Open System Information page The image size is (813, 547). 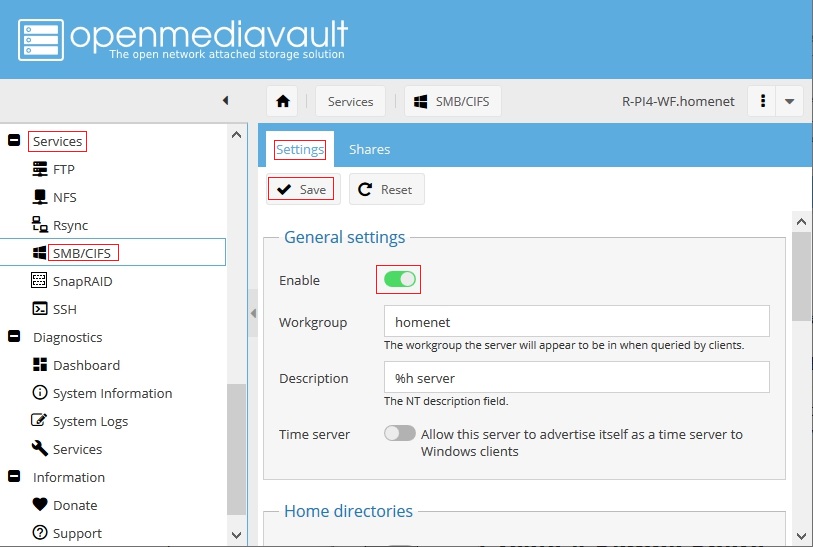click(112, 393)
